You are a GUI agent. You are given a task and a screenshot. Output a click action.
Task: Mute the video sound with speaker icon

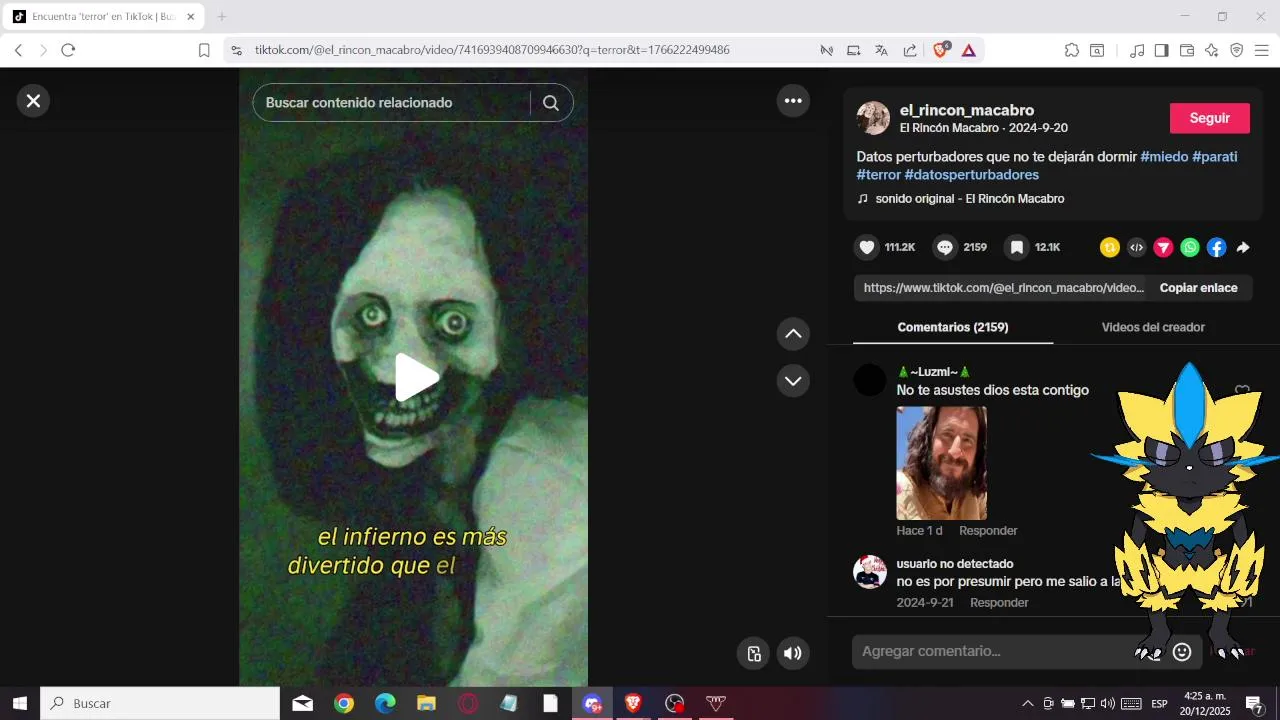pyautogui.click(x=793, y=654)
